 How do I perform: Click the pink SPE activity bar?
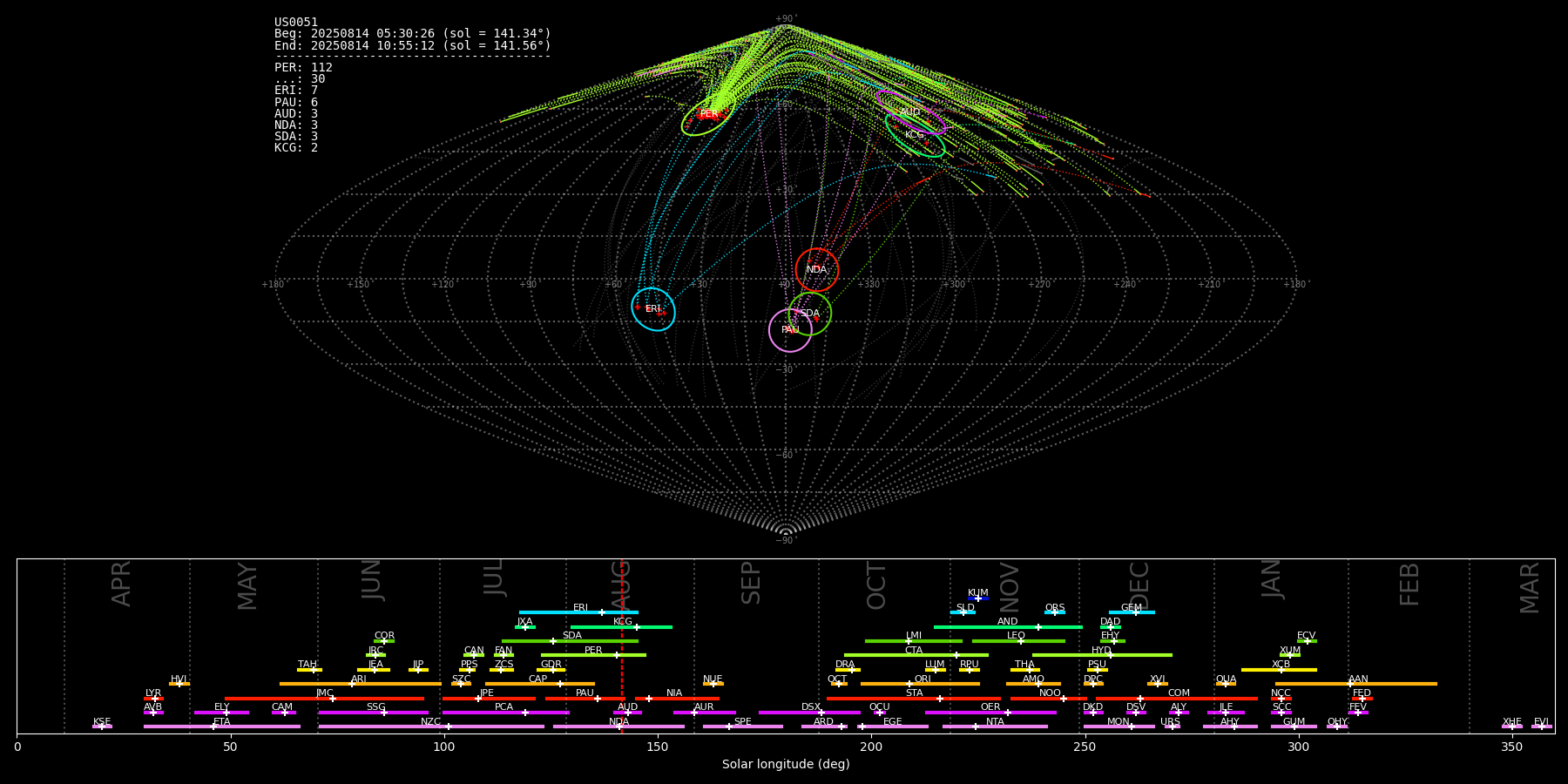(743, 727)
